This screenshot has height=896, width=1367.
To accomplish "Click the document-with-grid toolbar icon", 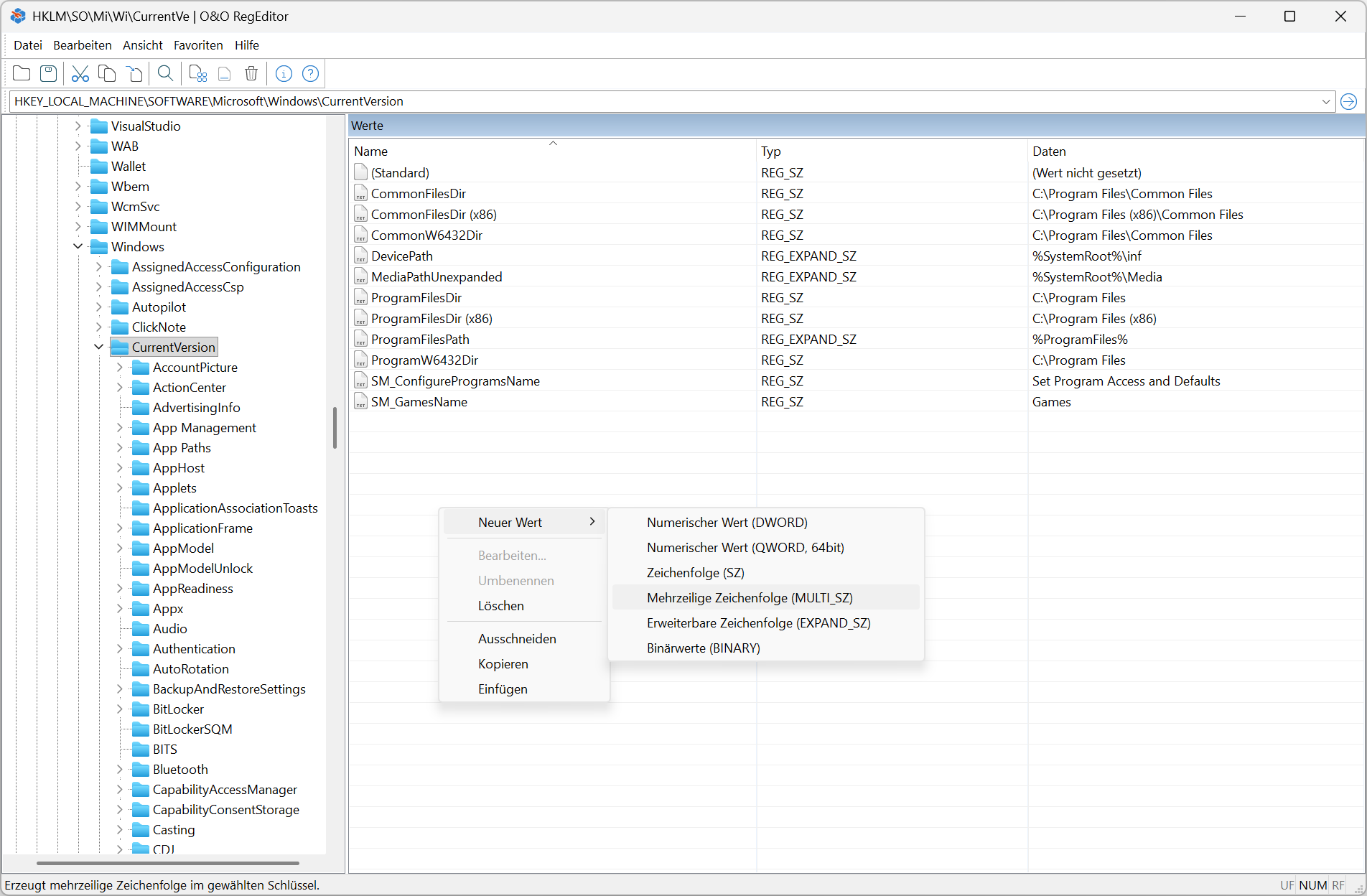I will point(197,73).
